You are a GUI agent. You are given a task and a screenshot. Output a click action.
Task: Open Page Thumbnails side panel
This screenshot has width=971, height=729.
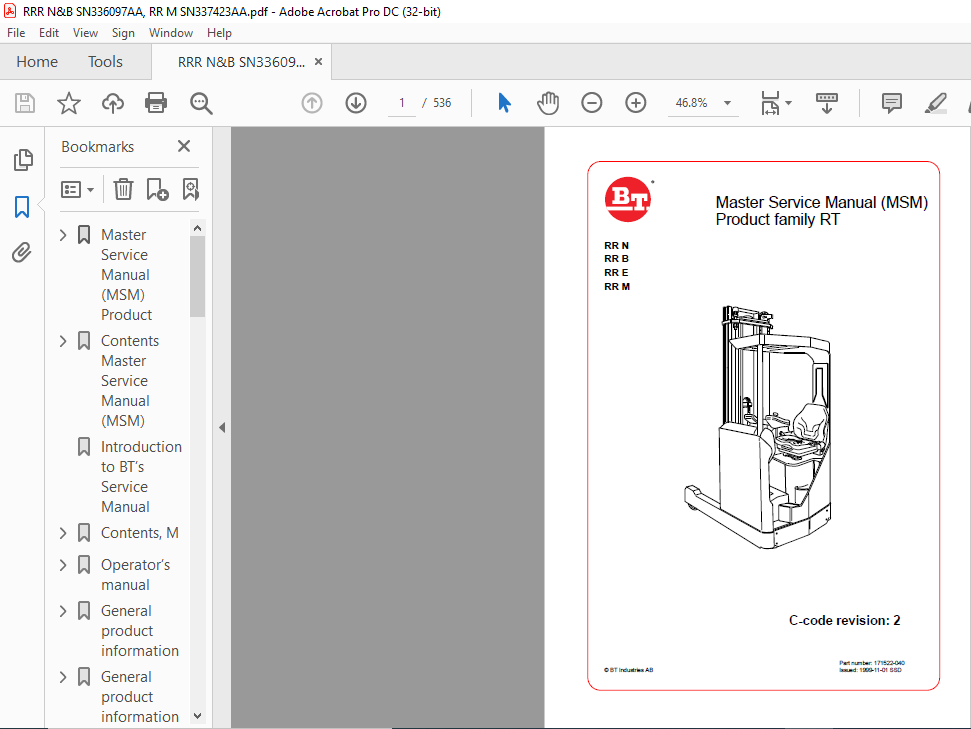(23, 160)
